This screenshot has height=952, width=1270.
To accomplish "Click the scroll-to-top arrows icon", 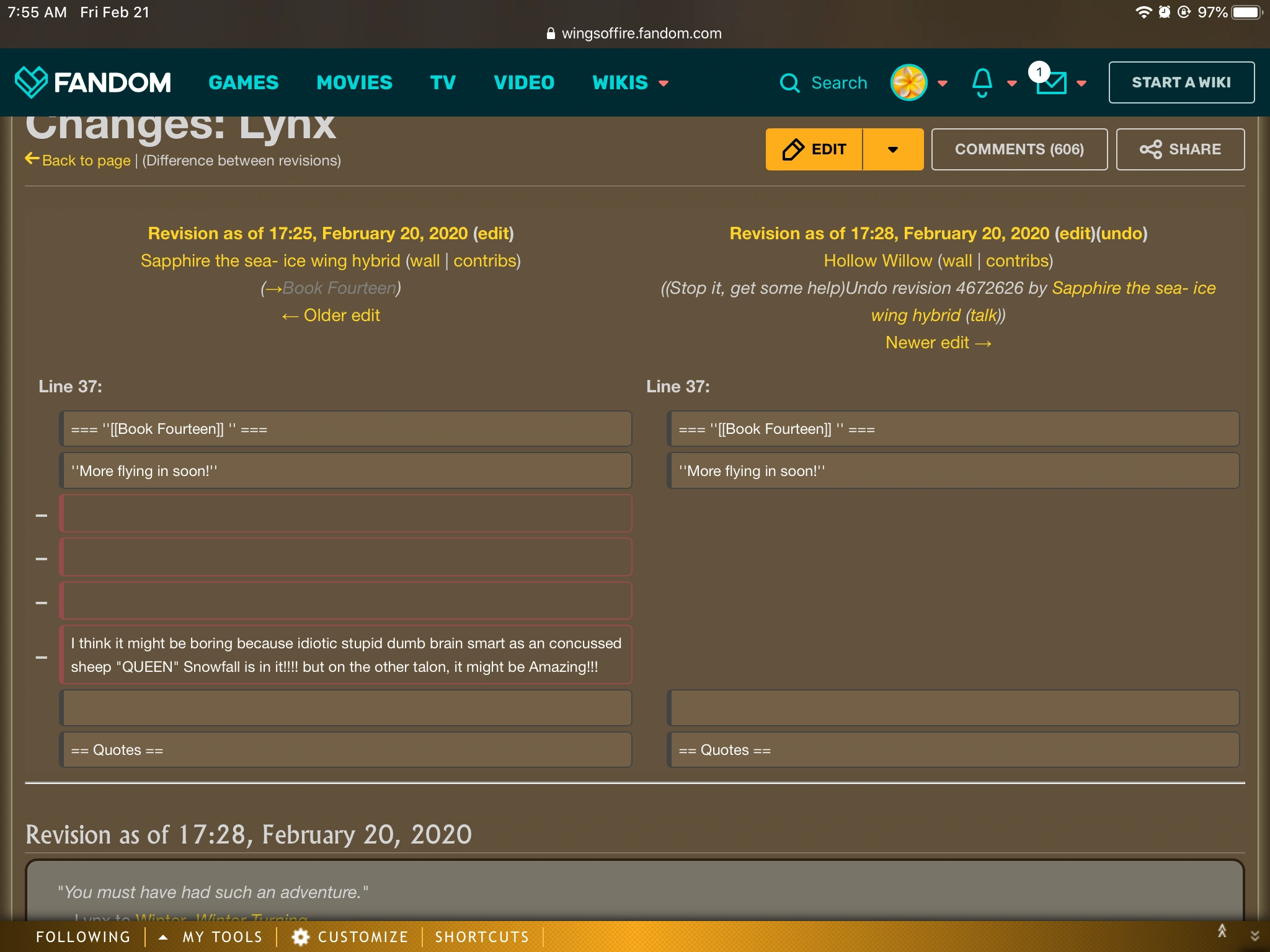I will pos(1222,931).
